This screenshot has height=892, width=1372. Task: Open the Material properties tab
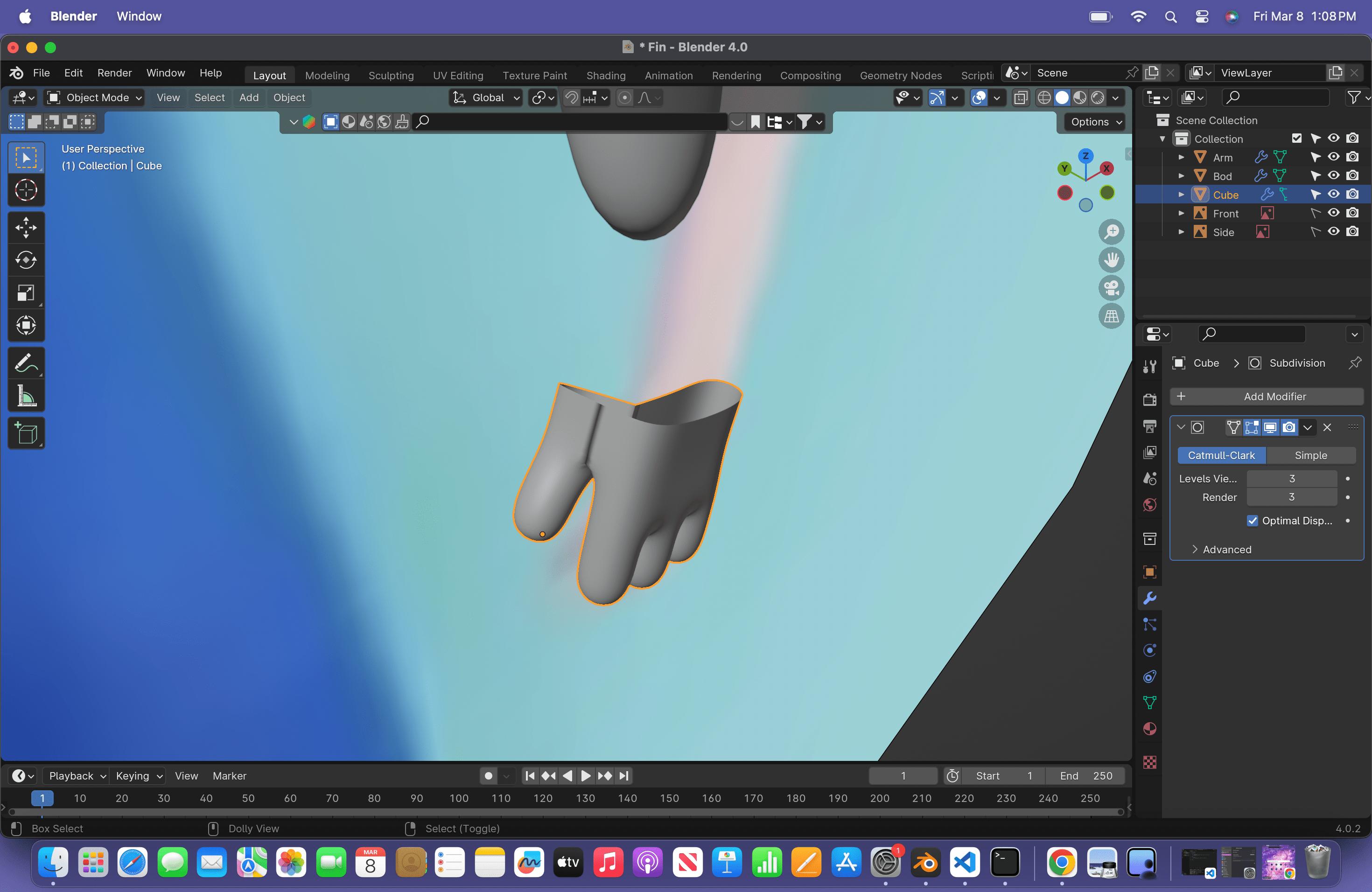pos(1149,729)
